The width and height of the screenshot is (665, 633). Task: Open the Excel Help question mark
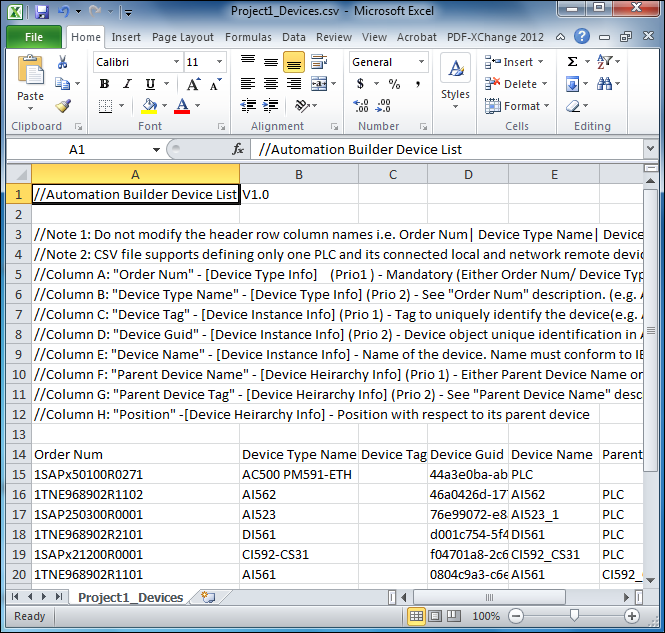point(582,36)
